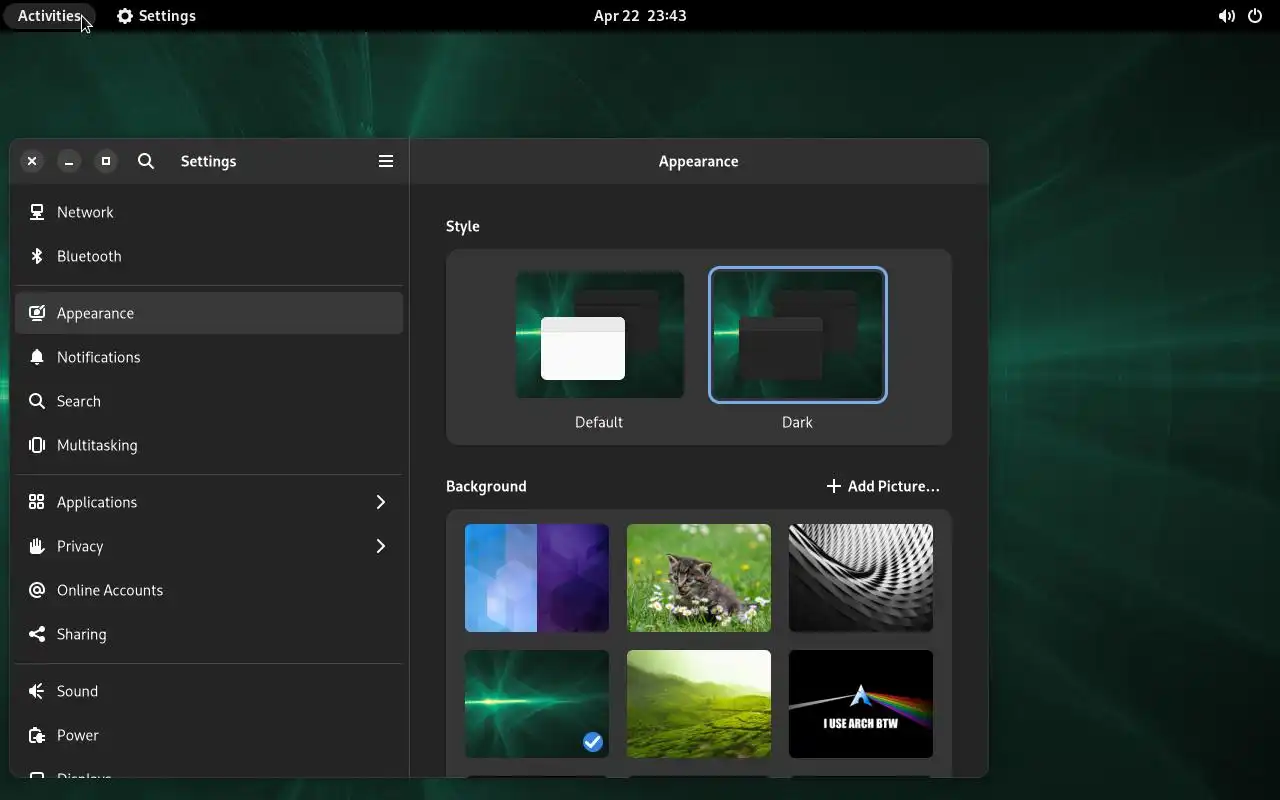1280x800 pixels.
Task: Click the checkmark on green aurora wallpaper
Action: [x=593, y=741]
